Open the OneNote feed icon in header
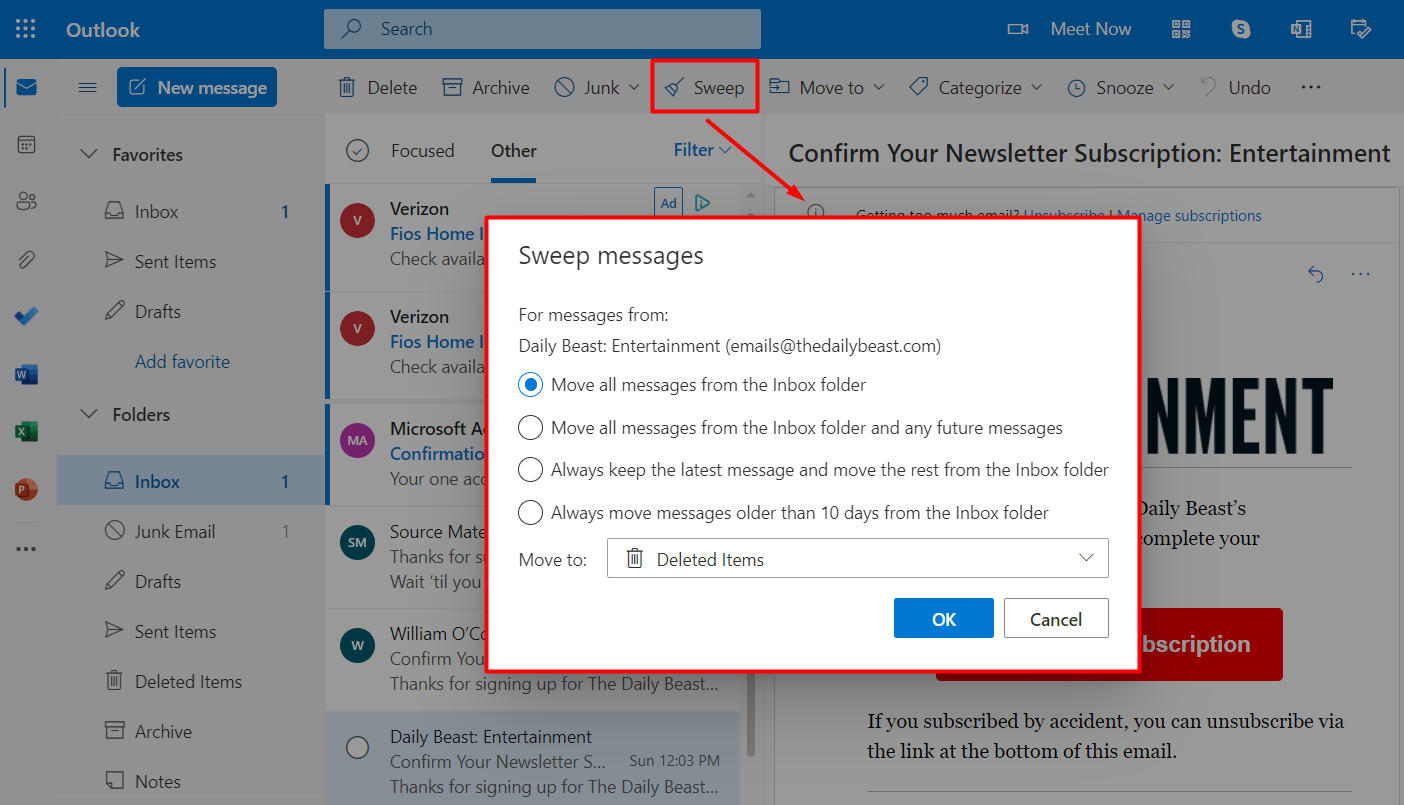 coord(1301,29)
